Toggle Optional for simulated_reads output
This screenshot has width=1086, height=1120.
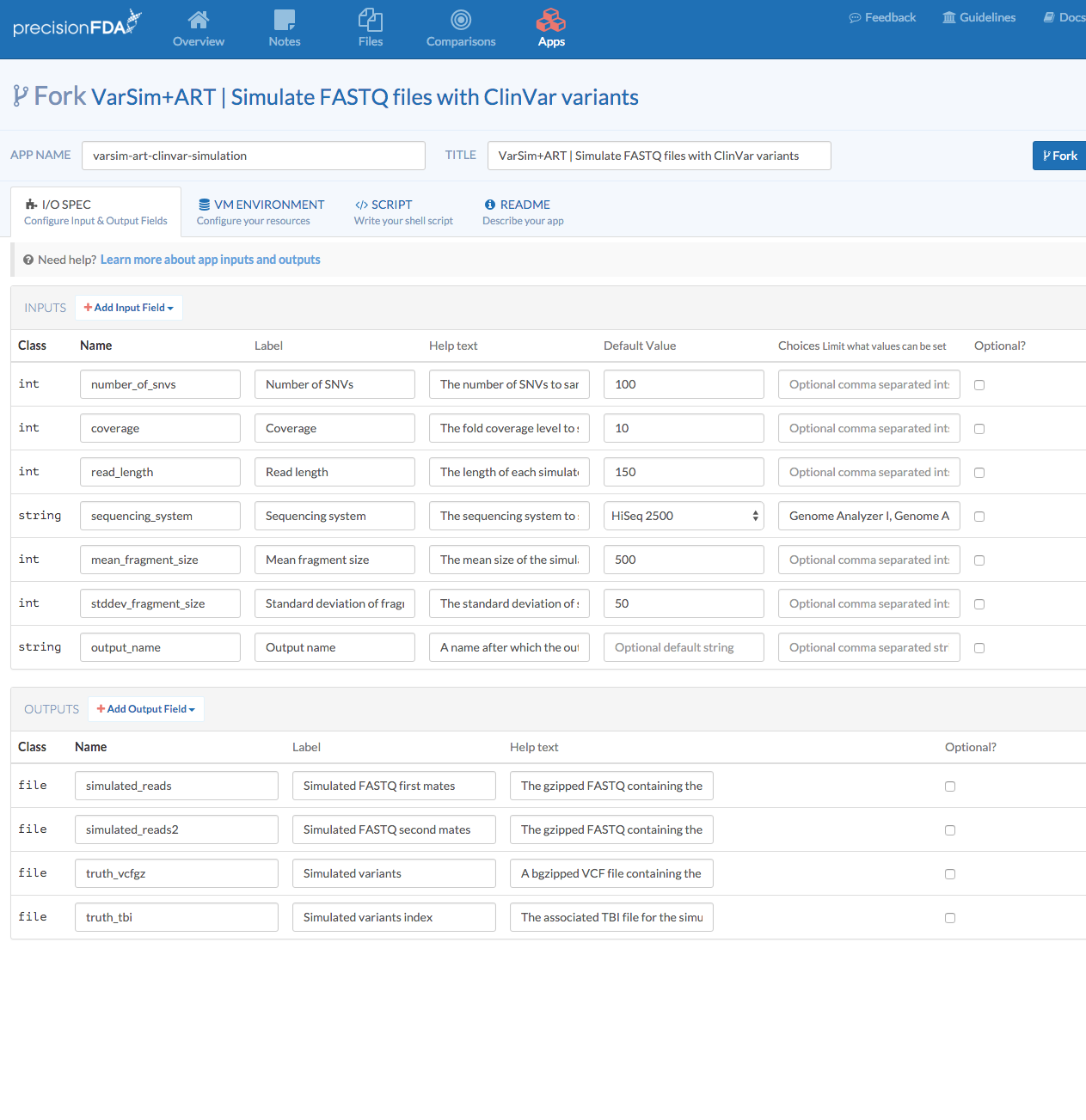tap(950, 786)
